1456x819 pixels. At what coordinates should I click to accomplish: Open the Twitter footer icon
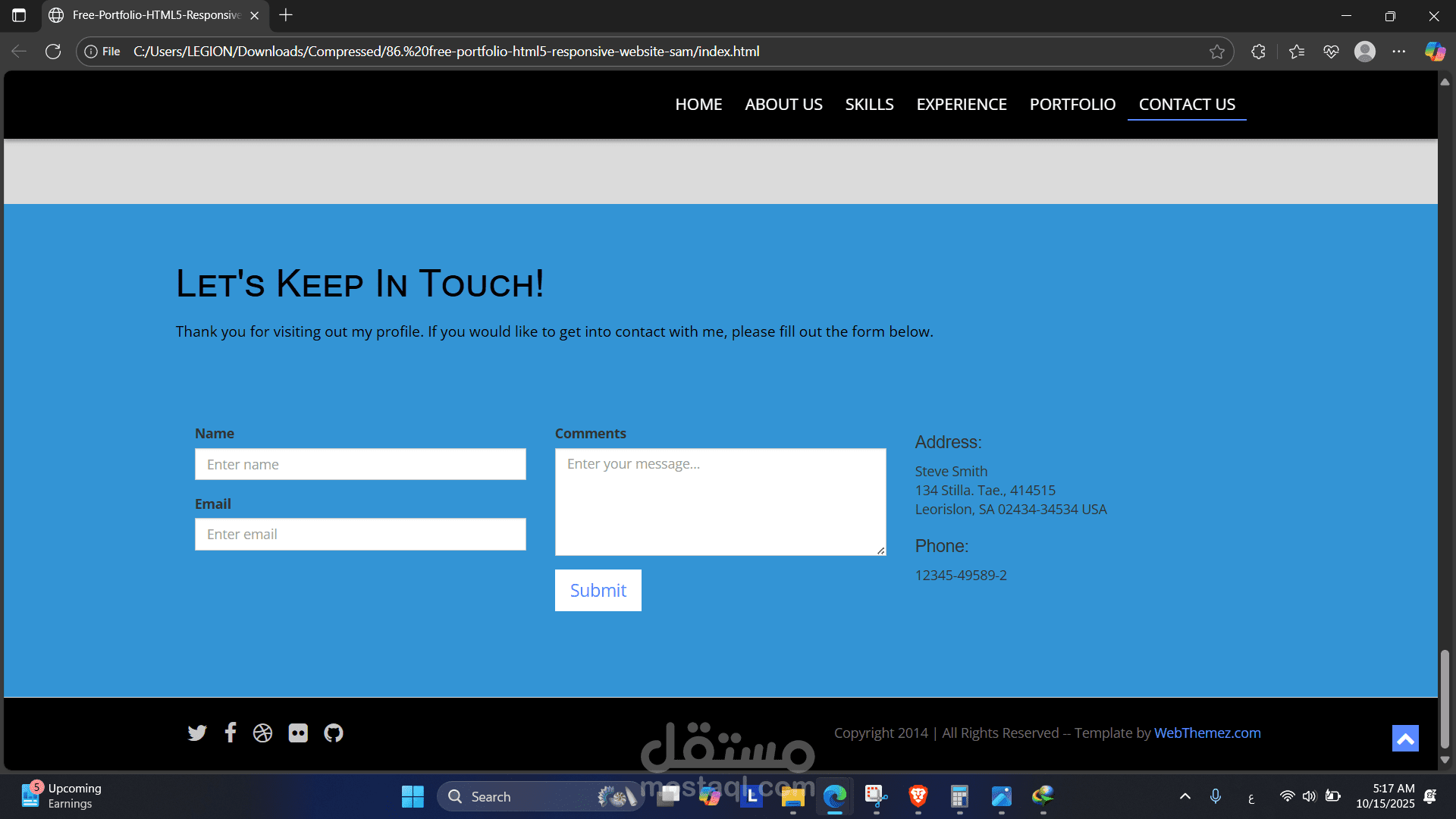coord(197,733)
